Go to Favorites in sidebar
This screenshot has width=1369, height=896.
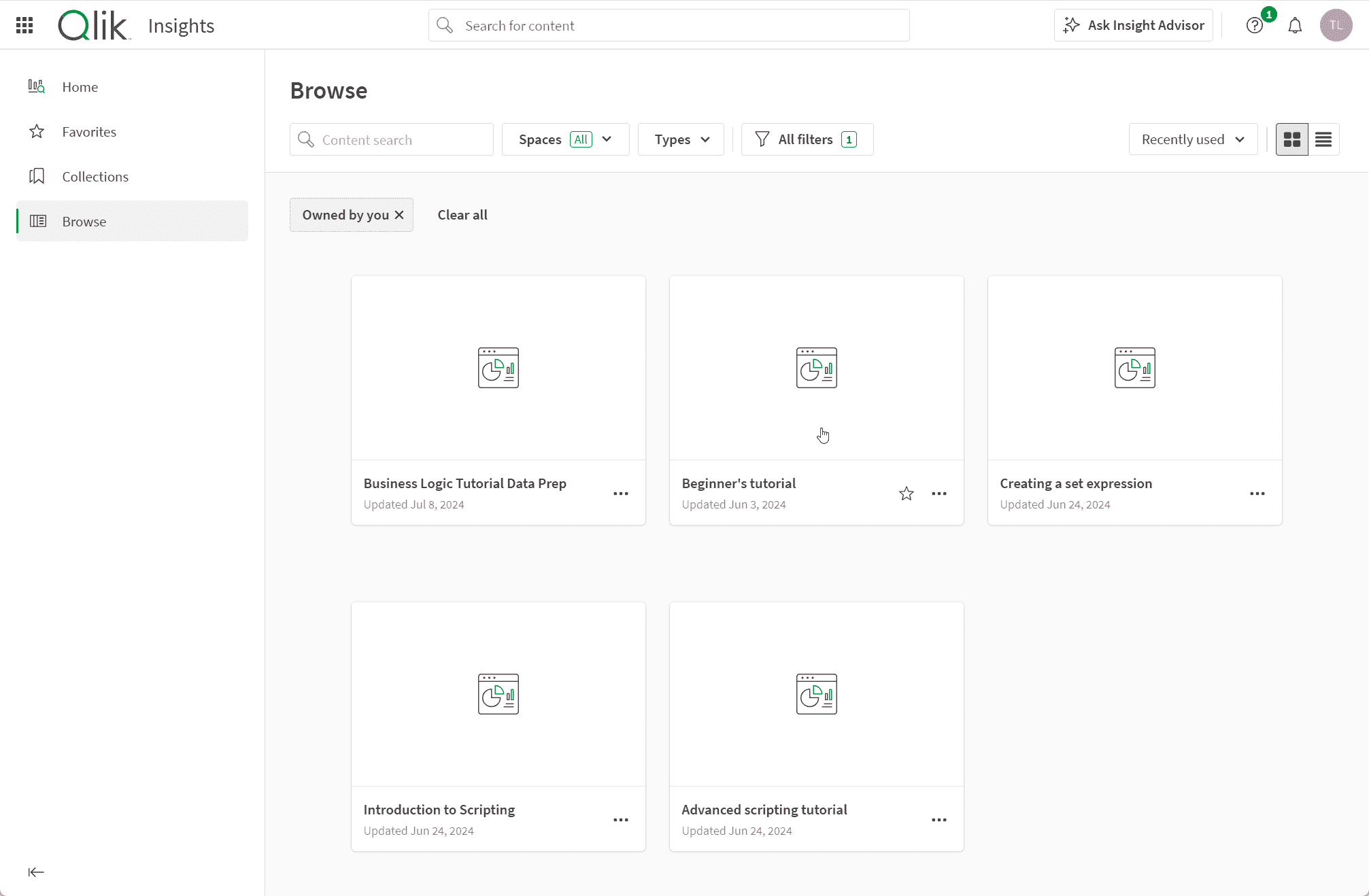89,132
